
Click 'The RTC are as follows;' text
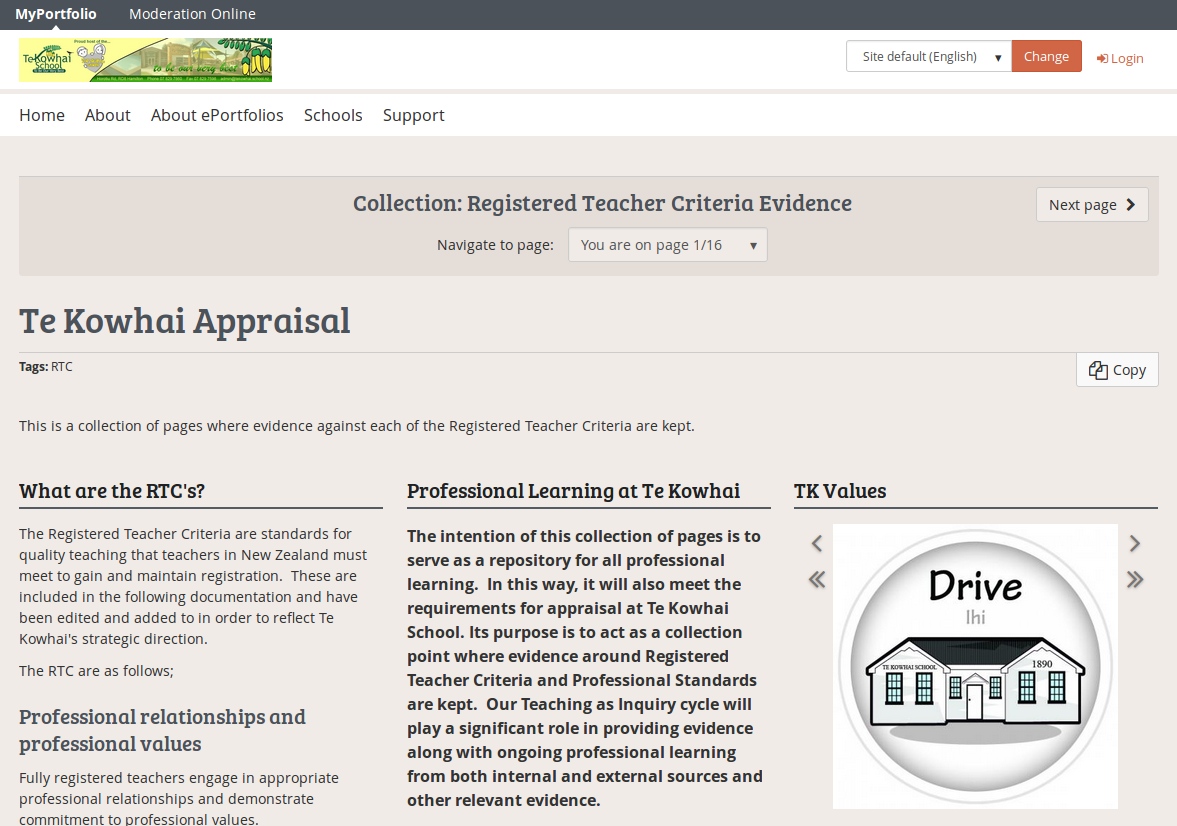96,671
